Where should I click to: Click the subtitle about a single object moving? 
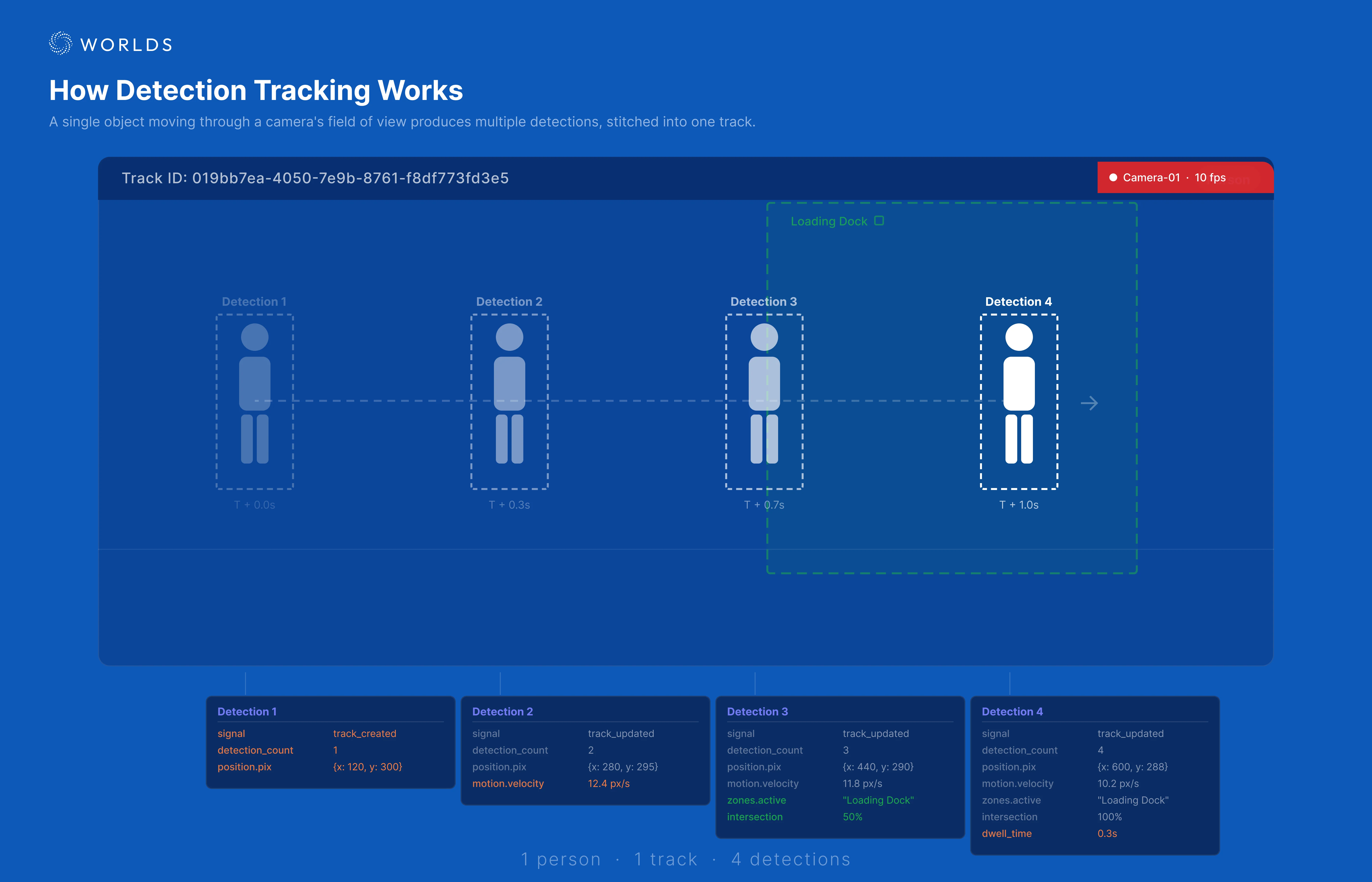click(x=403, y=122)
